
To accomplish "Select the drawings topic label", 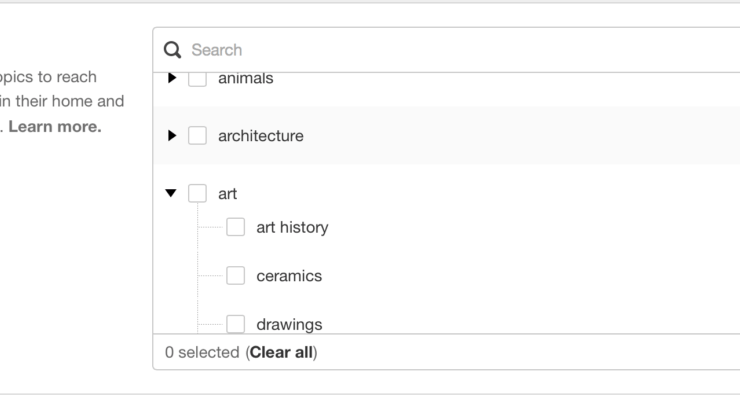I will (289, 325).
